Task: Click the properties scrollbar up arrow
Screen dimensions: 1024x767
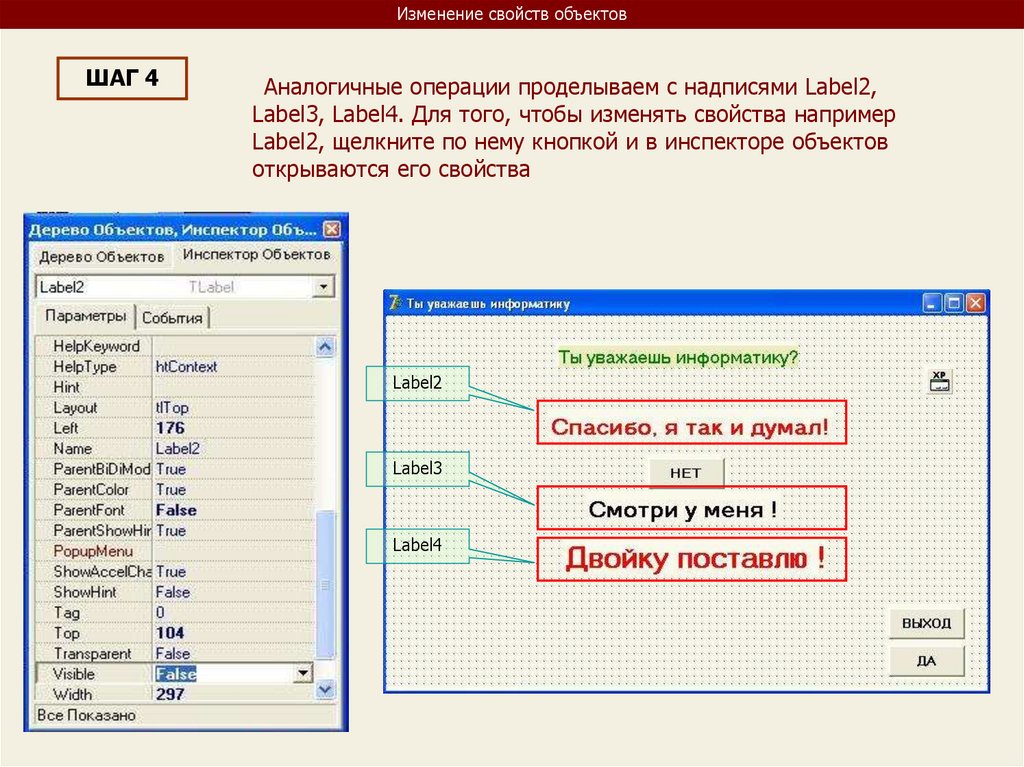Action: click(x=325, y=347)
